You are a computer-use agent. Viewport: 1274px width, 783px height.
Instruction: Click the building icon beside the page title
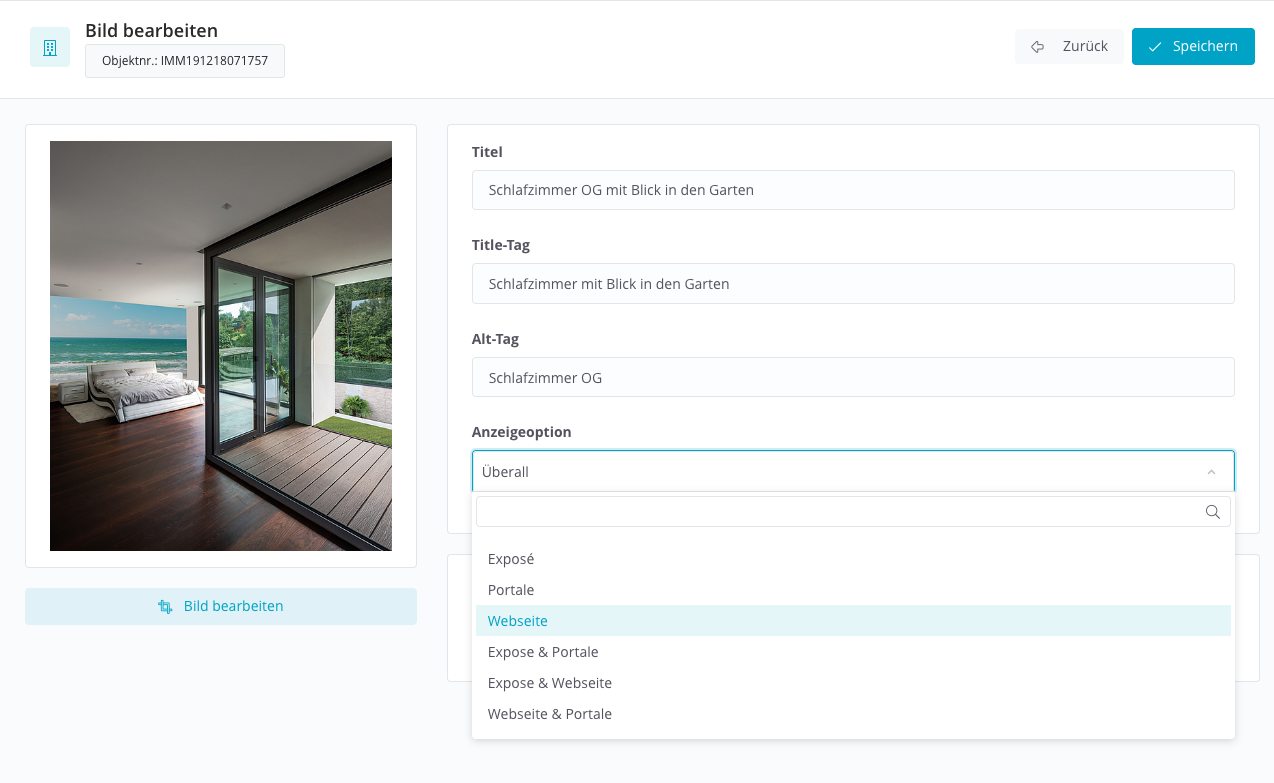tap(50, 47)
